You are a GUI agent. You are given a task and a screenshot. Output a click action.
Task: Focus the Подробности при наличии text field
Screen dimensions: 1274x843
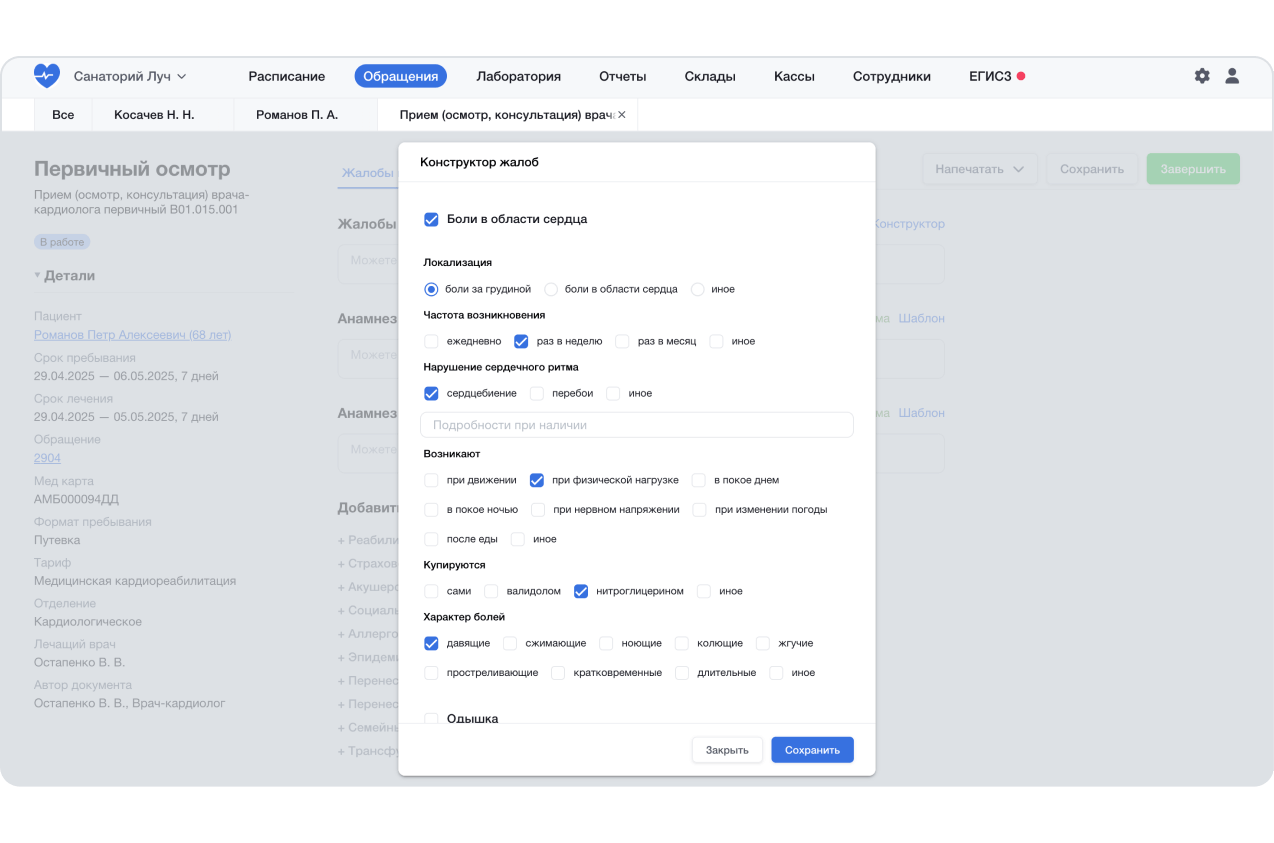[637, 425]
